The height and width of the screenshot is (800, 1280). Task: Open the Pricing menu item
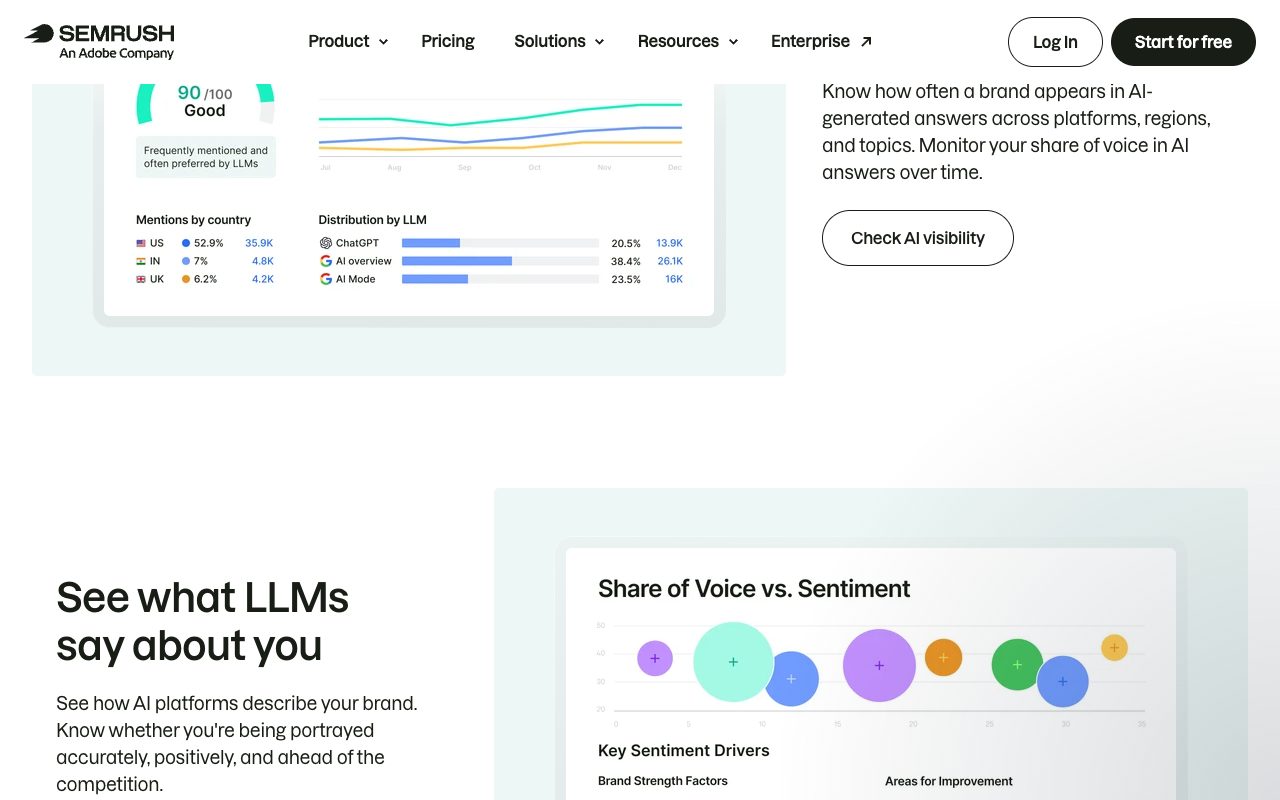(x=448, y=41)
